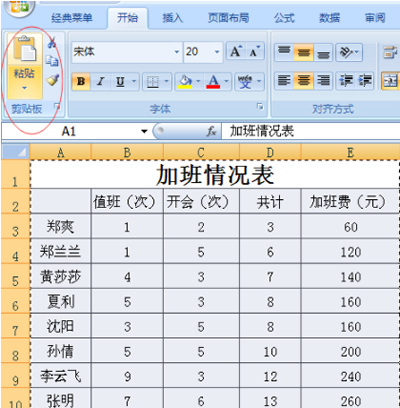The height and width of the screenshot is (408, 400).
Task: Click the large Paste clipboard icon
Action: [x=24, y=49]
